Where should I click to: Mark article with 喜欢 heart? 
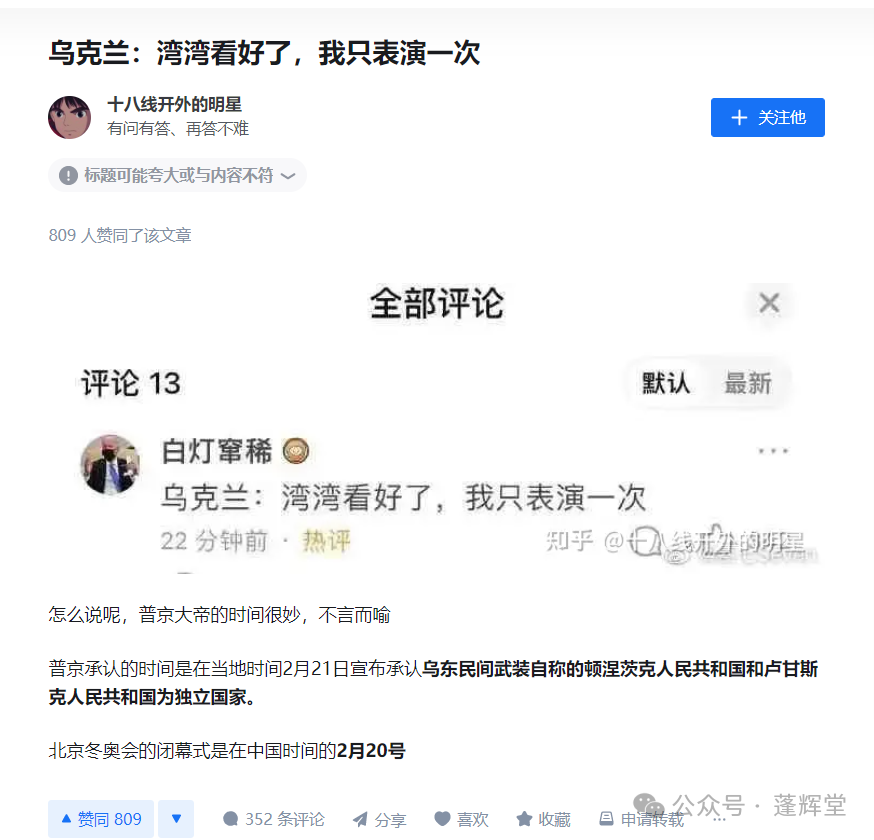pyautogui.click(x=461, y=819)
